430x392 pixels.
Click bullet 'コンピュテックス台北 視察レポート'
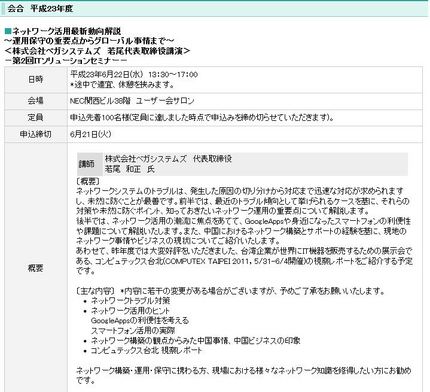(x=147, y=351)
